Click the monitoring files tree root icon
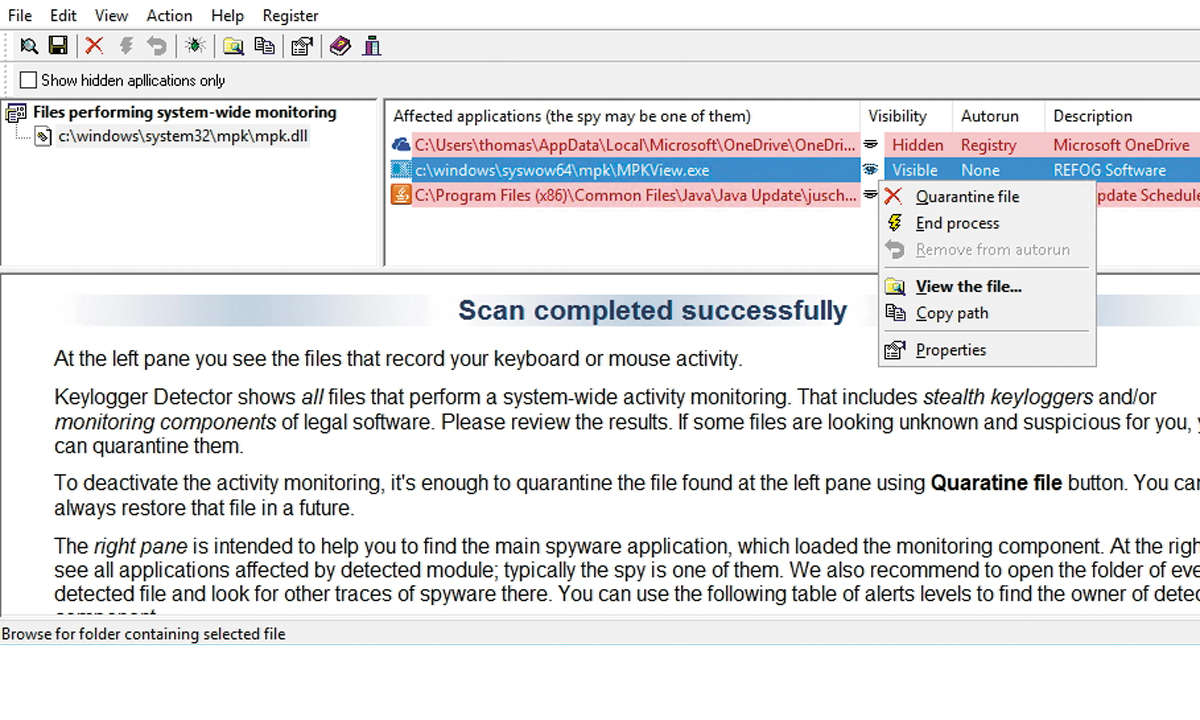The height and width of the screenshot is (720, 1200). point(16,113)
